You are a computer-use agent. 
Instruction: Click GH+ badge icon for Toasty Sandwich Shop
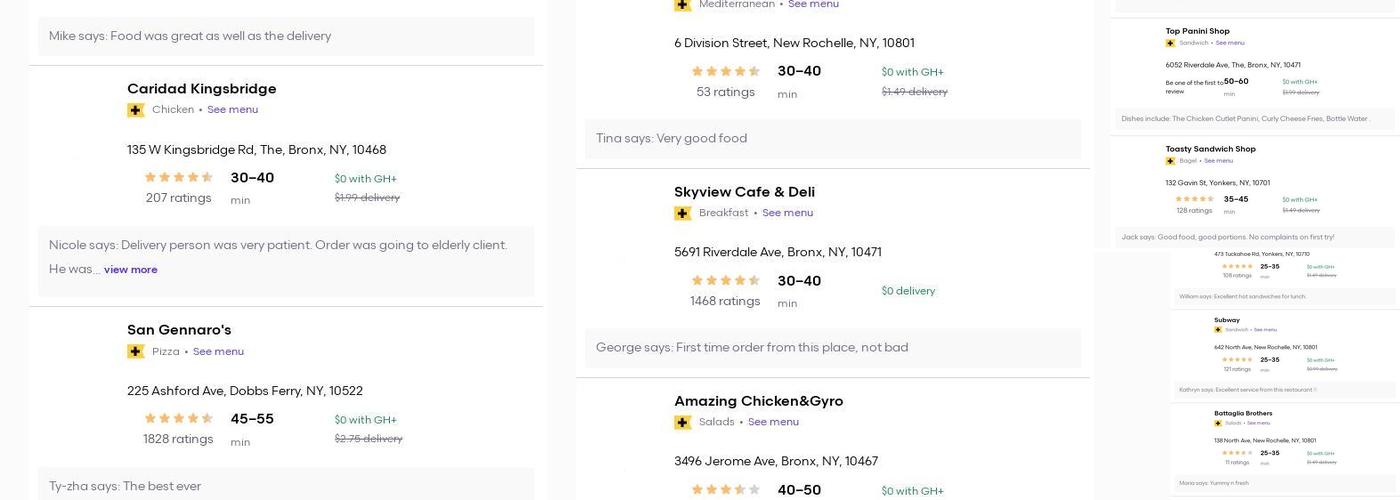pyautogui.click(x=1170, y=161)
